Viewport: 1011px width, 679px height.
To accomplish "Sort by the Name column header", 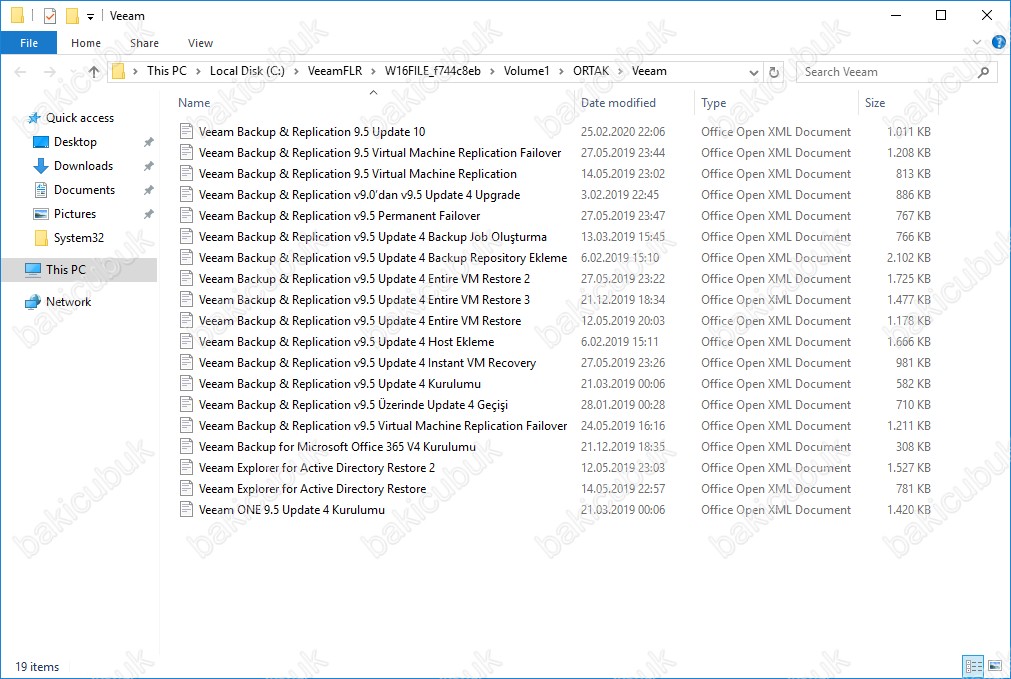I will click(194, 103).
